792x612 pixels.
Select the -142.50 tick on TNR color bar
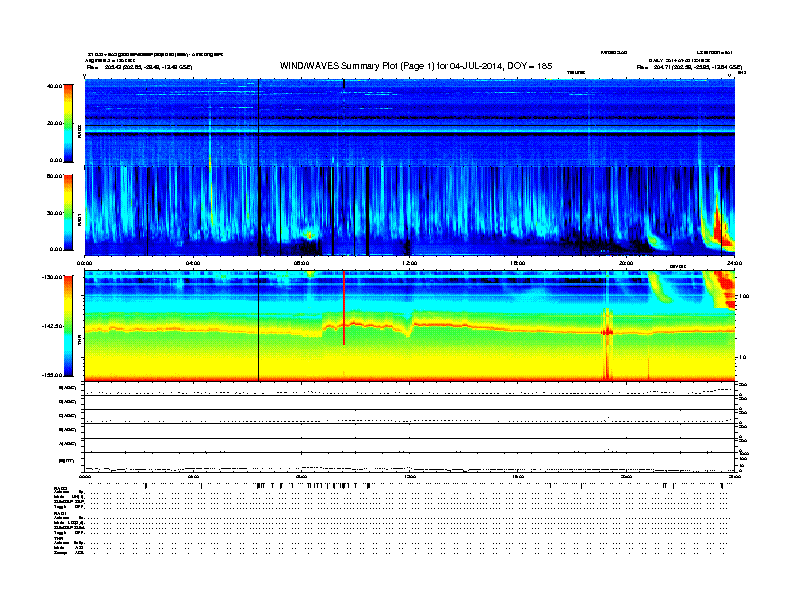coord(53,326)
